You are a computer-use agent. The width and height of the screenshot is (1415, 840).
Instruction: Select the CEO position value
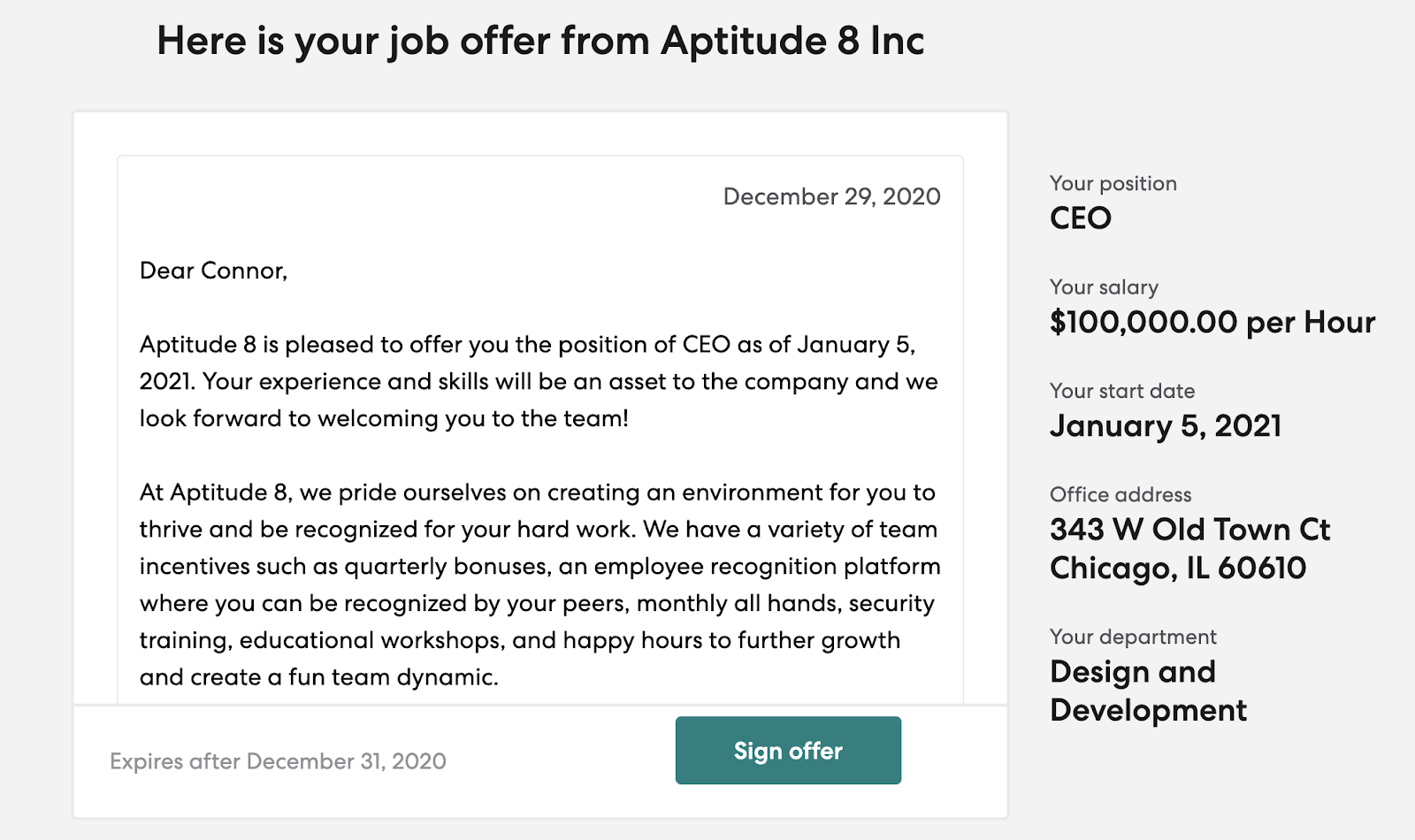pyautogui.click(x=1080, y=218)
